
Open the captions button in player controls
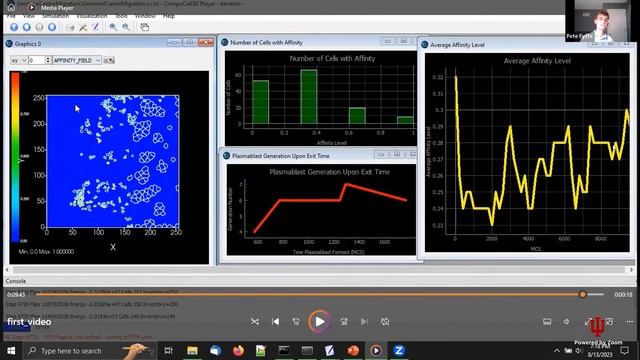(x=547, y=322)
